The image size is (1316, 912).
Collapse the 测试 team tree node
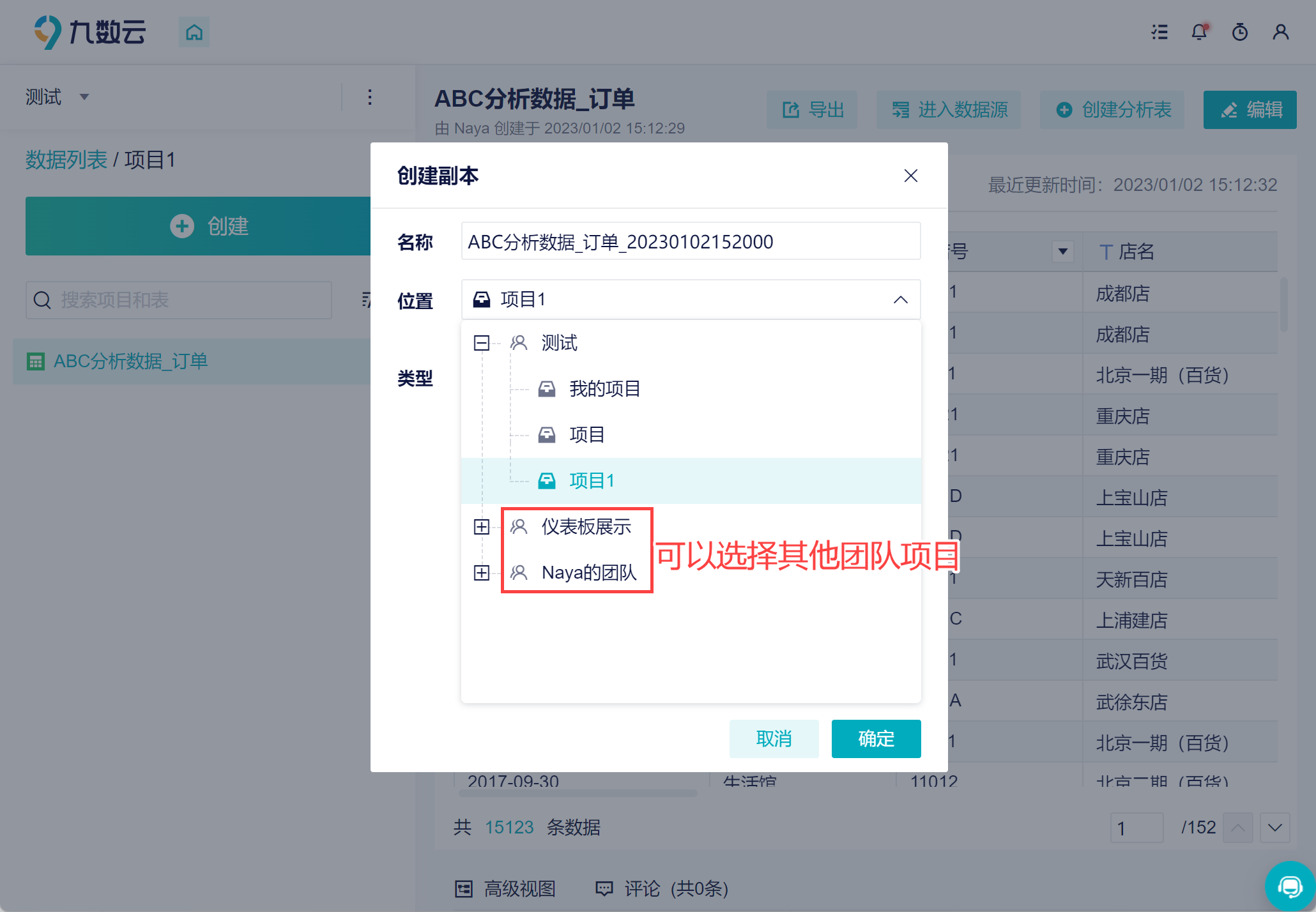pyautogui.click(x=482, y=343)
